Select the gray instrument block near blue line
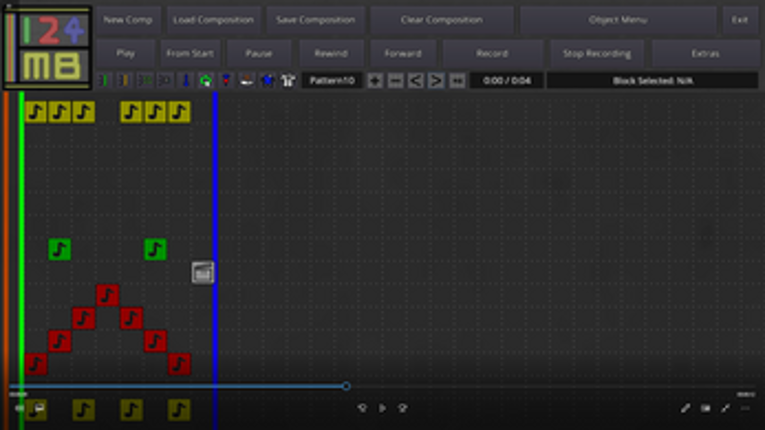 (203, 272)
